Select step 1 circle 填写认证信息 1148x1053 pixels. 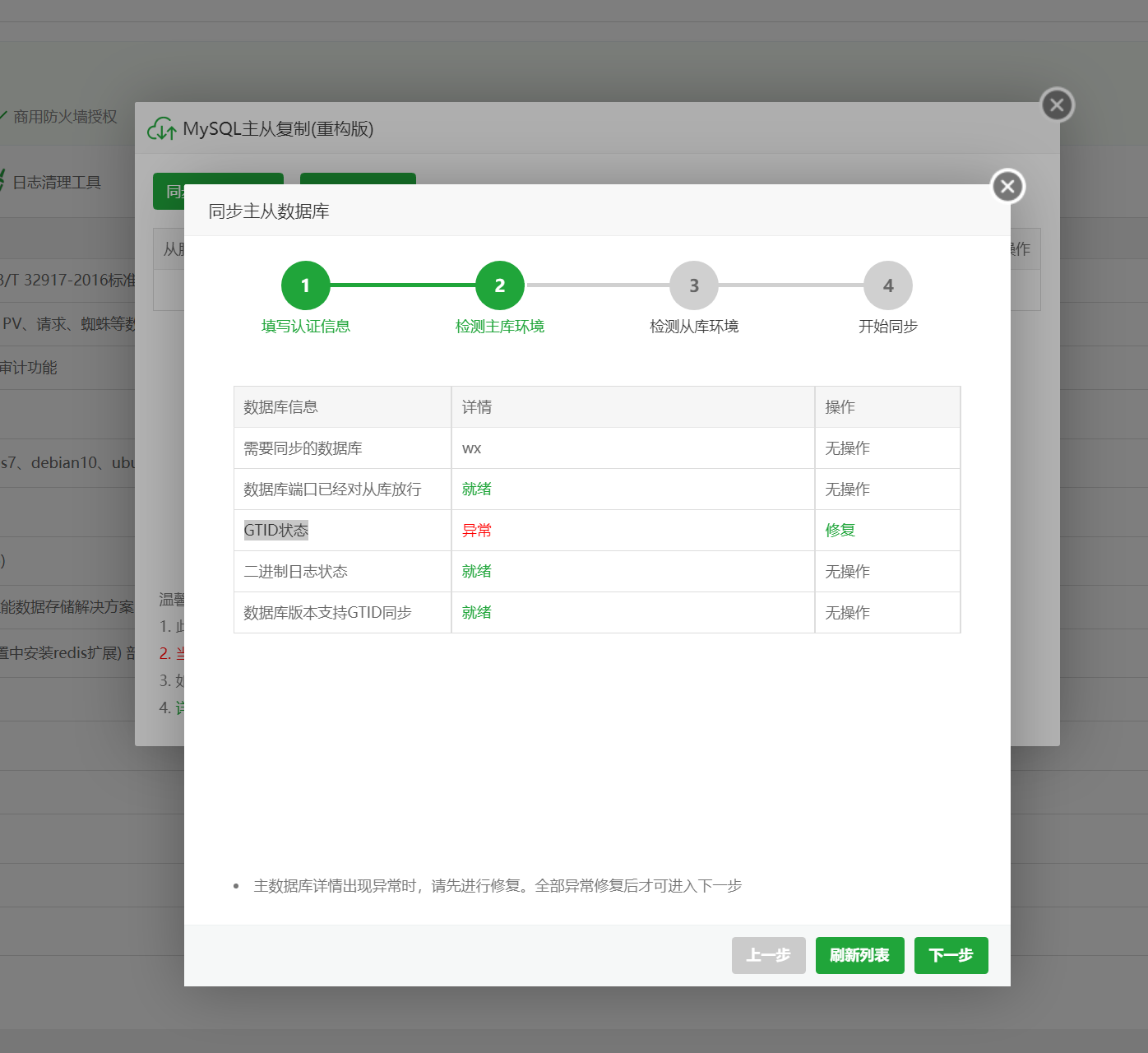pyautogui.click(x=306, y=285)
